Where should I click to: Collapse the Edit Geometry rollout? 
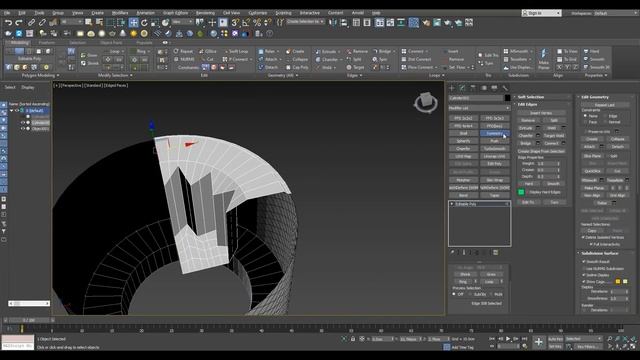pos(595,97)
